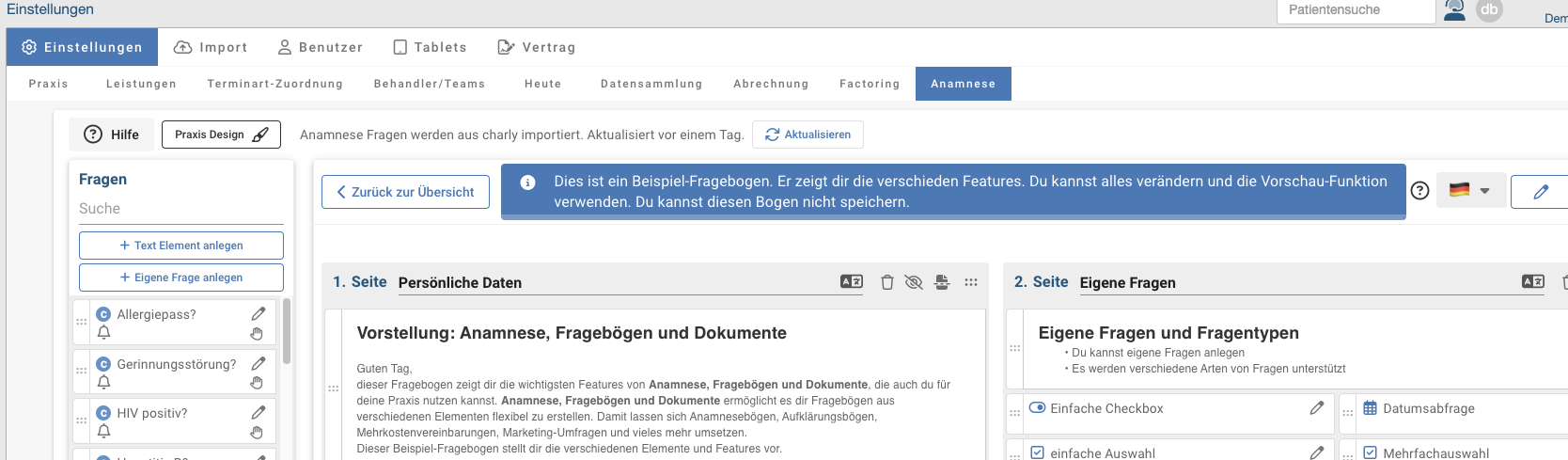The image size is (1568, 460).
Task: Click the Hilfe button
Action: pos(112,135)
